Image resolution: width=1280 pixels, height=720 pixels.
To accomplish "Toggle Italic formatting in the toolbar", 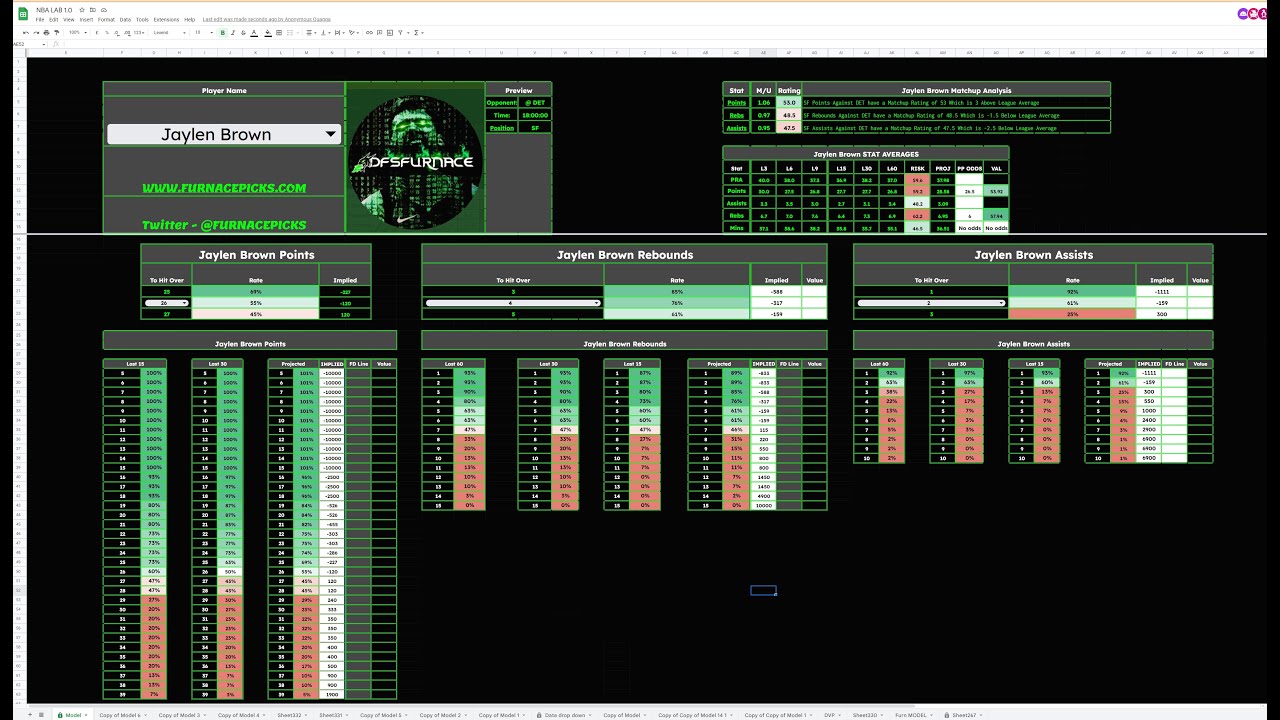I will click(x=233, y=32).
